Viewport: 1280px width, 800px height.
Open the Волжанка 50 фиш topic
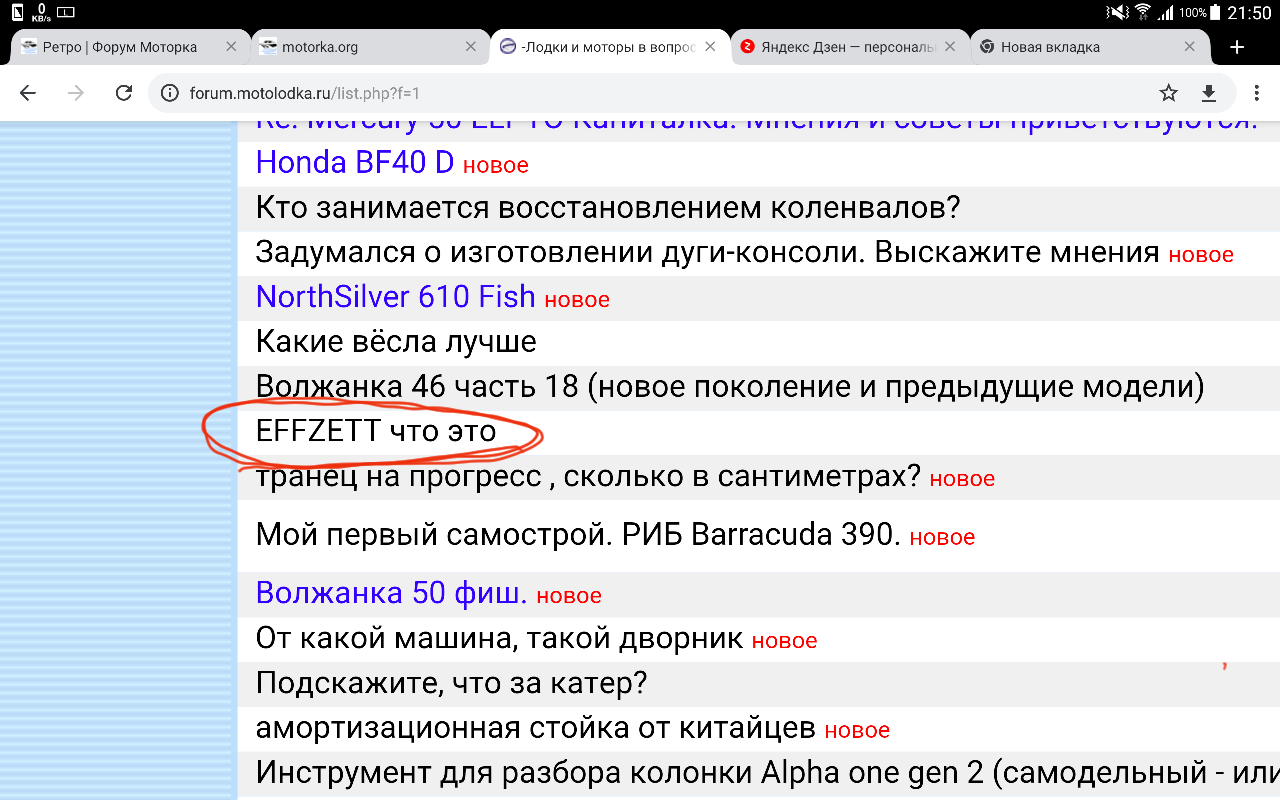click(391, 593)
